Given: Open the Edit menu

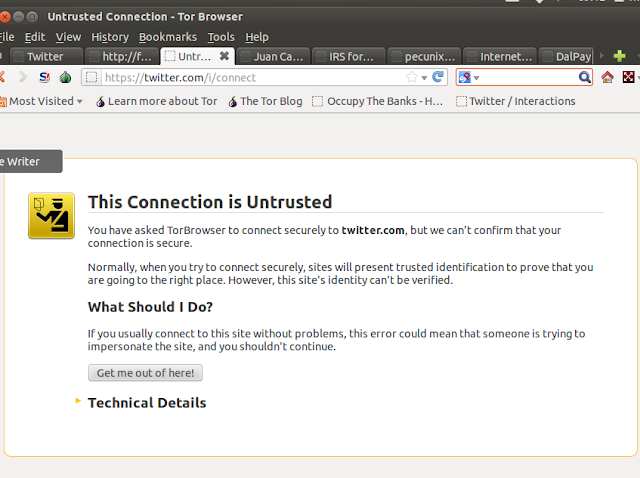Looking at the screenshot, I should [35, 37].
